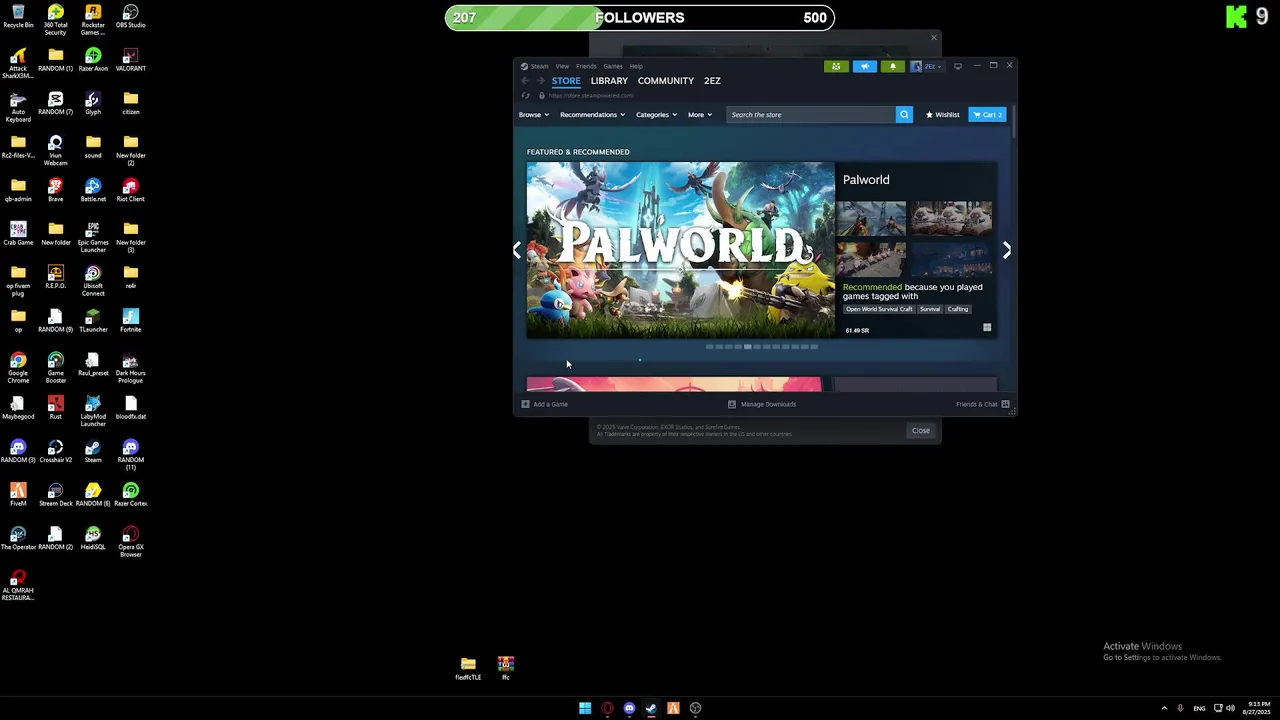The image size is (1280, 720).
Task: Select the Epic Games Launcher icon
Action: click(x=93, y=238)
